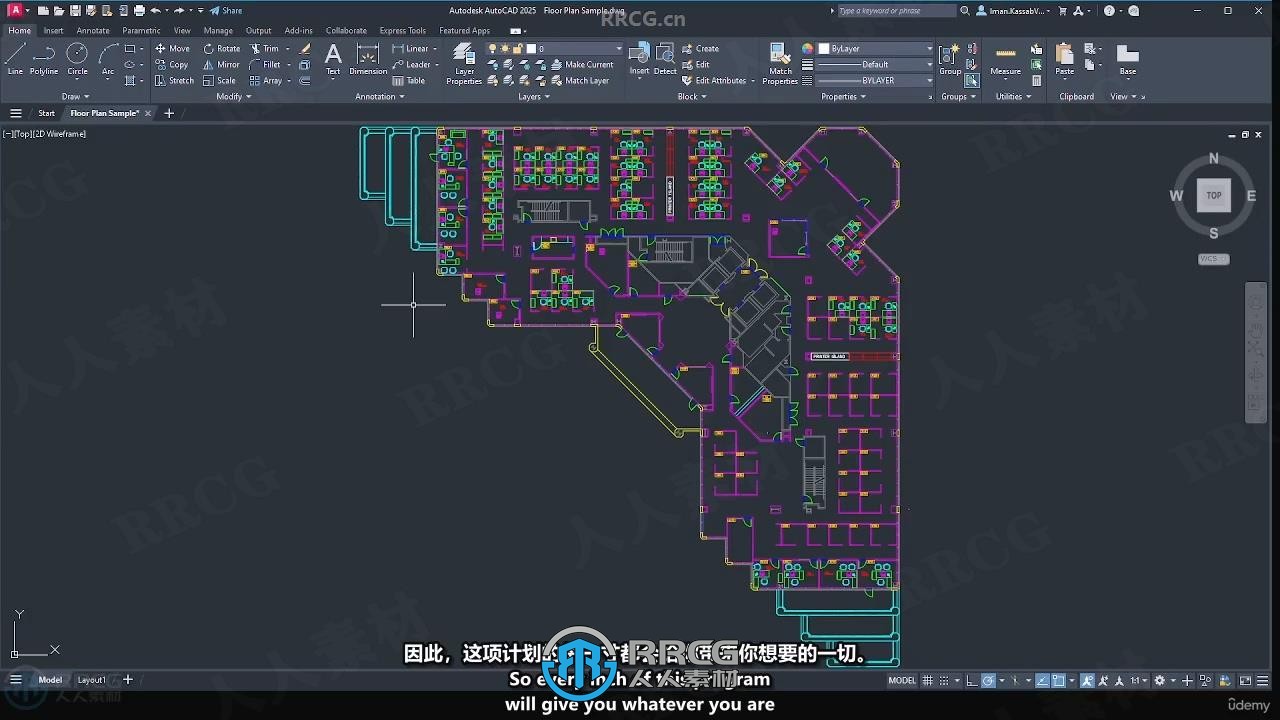
Task: Click the Mirror tool
Action: pos(221,64)
